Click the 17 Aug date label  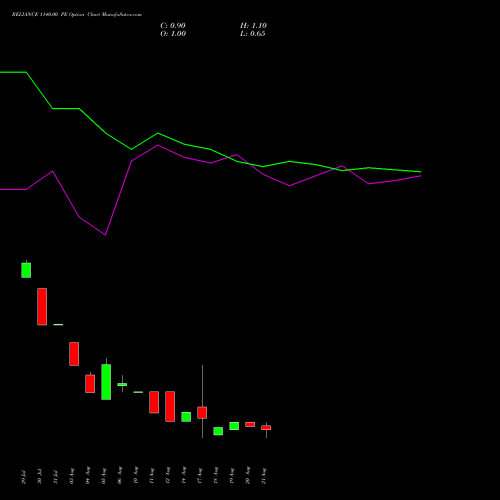point(199,476)
